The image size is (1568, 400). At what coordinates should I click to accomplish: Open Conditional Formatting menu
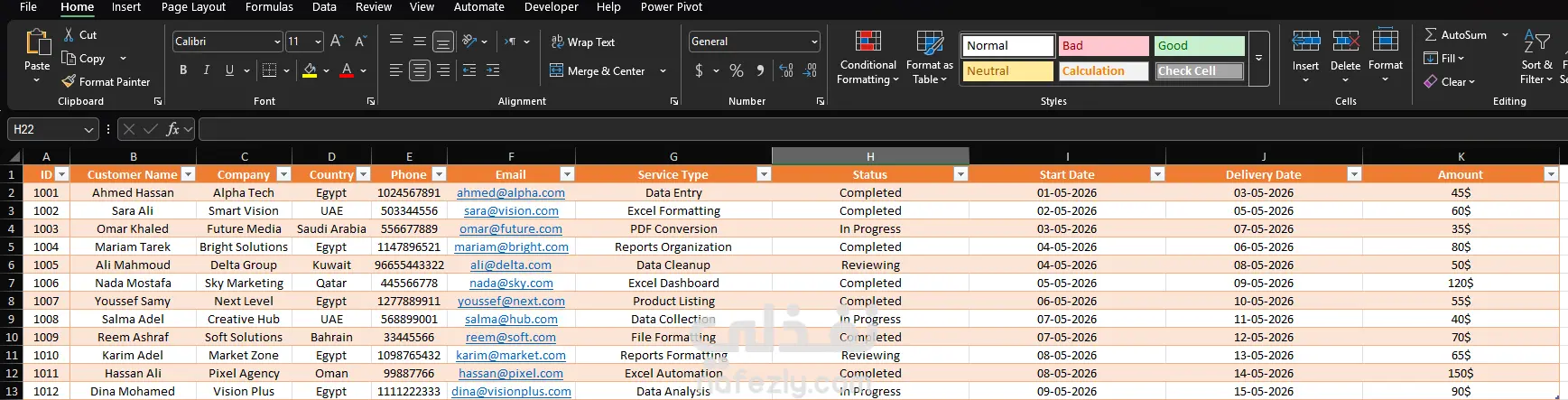[x=868, y=58]
